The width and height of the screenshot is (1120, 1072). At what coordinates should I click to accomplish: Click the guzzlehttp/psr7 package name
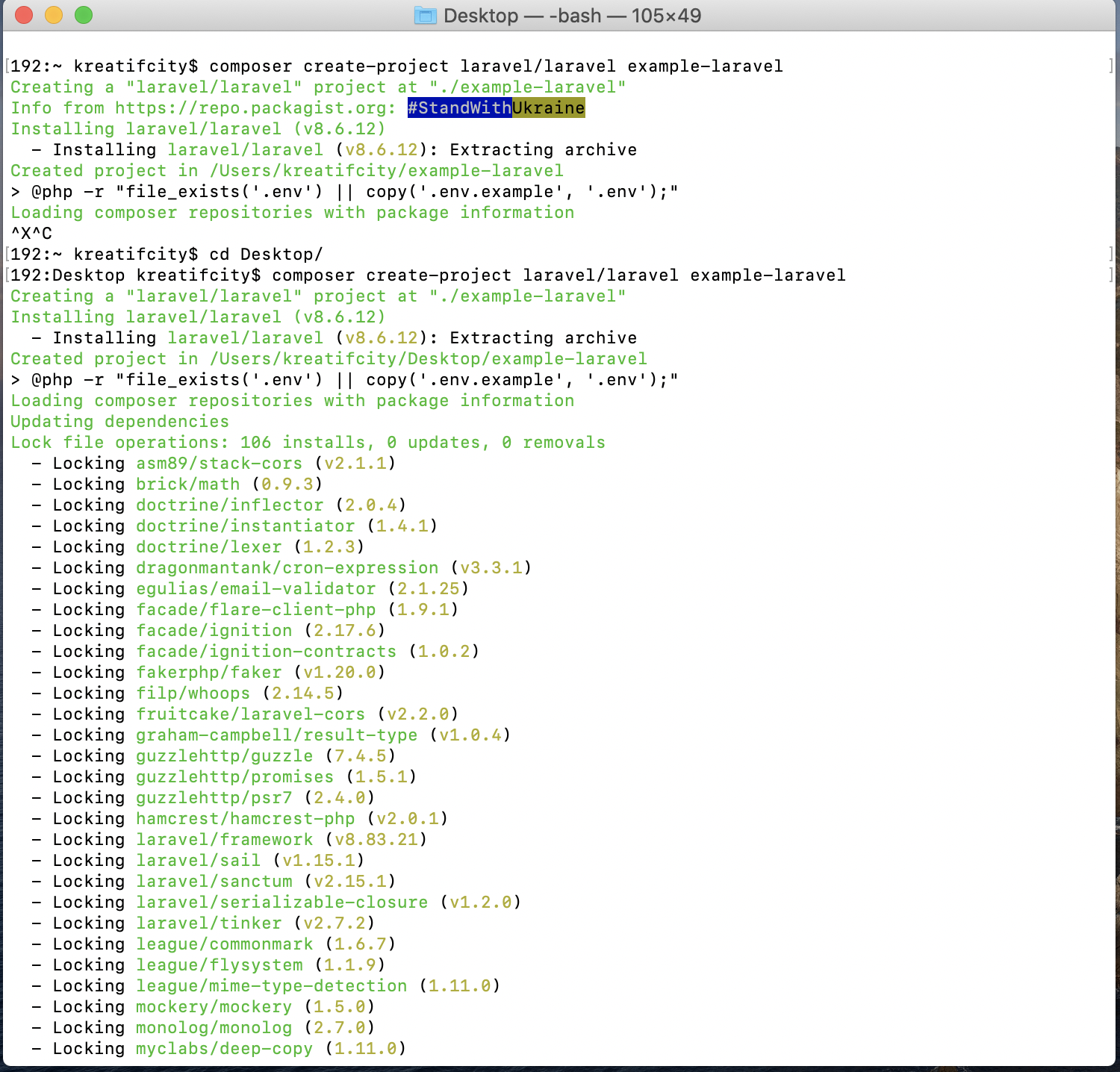point(214,798)
